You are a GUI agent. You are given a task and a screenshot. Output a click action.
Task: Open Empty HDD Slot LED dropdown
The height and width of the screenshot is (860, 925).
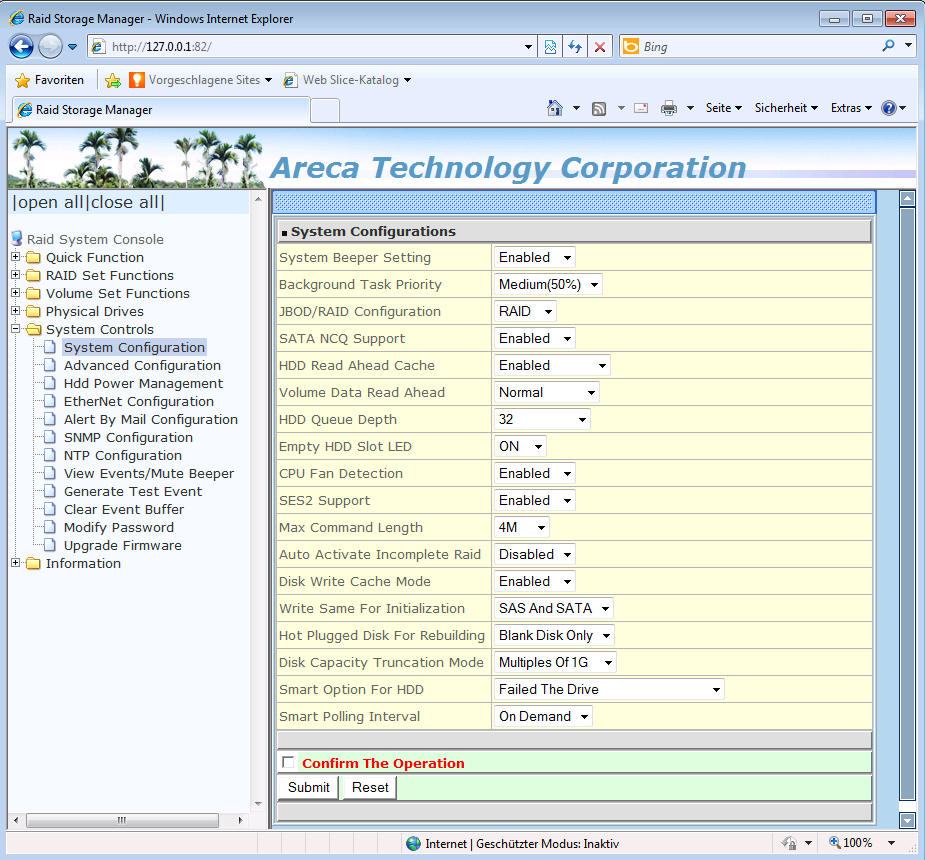(x=520, y=447)
